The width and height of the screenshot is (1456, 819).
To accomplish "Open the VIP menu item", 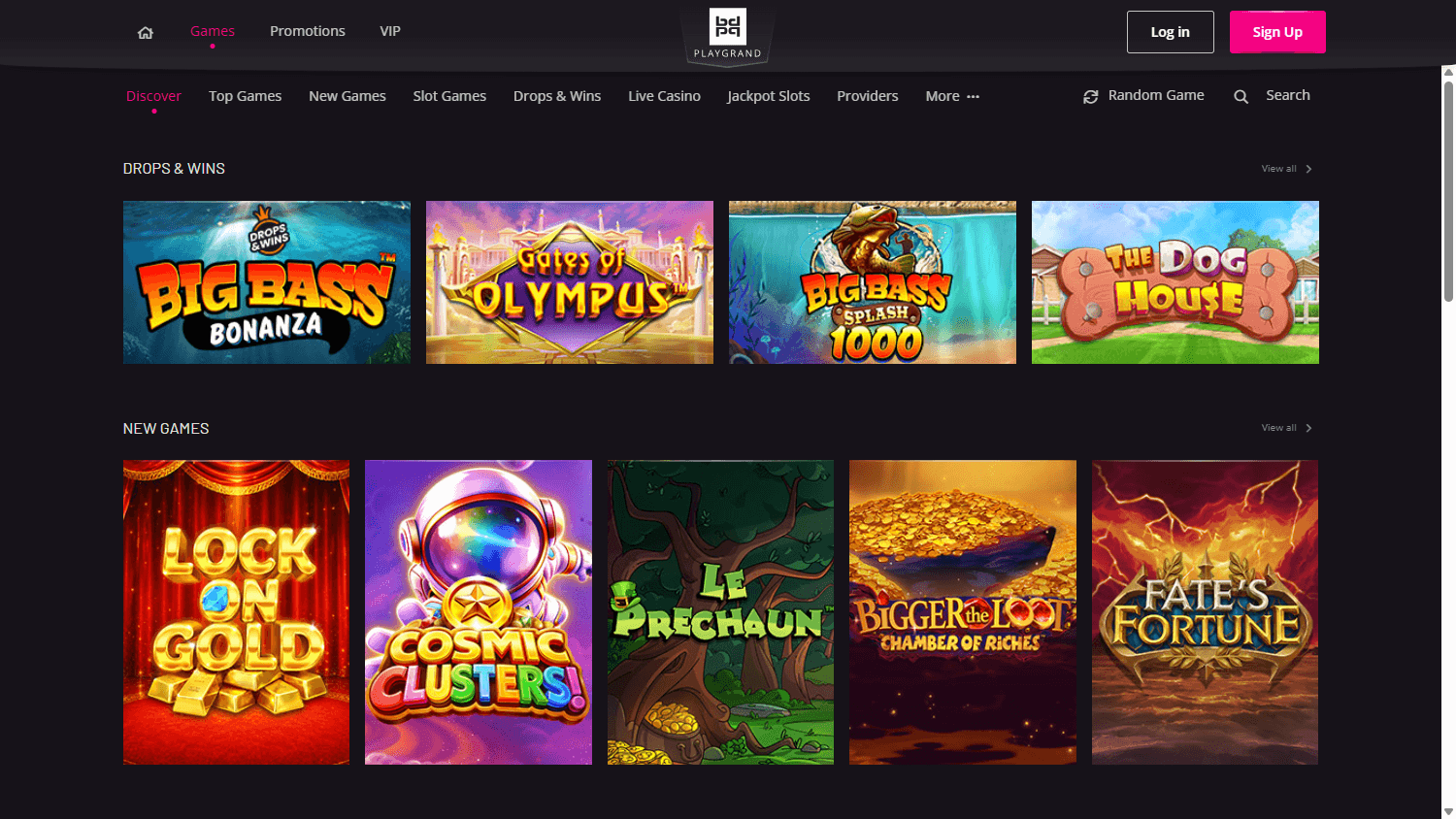I will pos(390,31).
